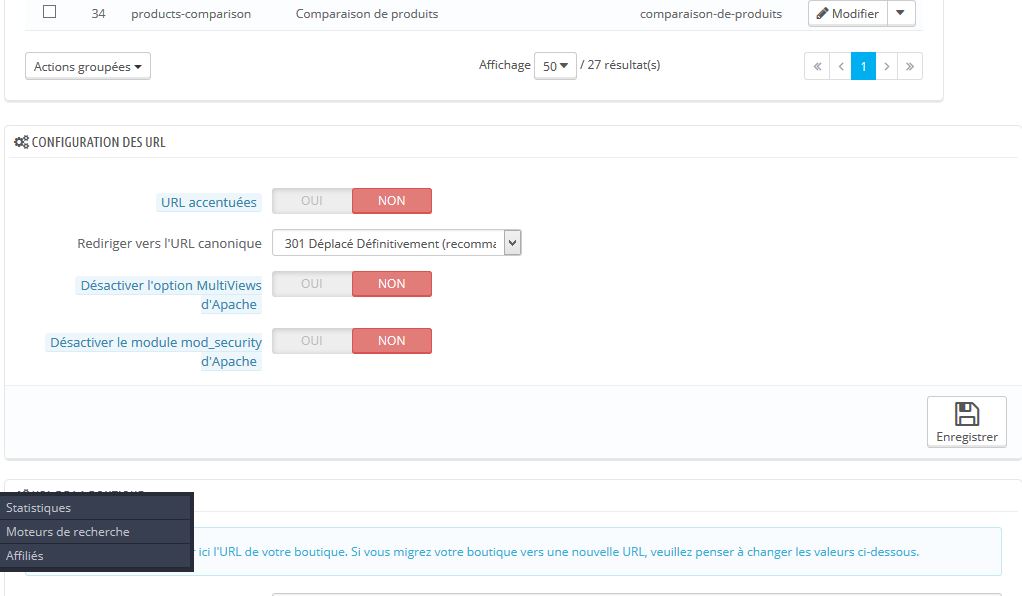
Task: Open Moteurs de recherche menu item
Action: pos(96,531)
